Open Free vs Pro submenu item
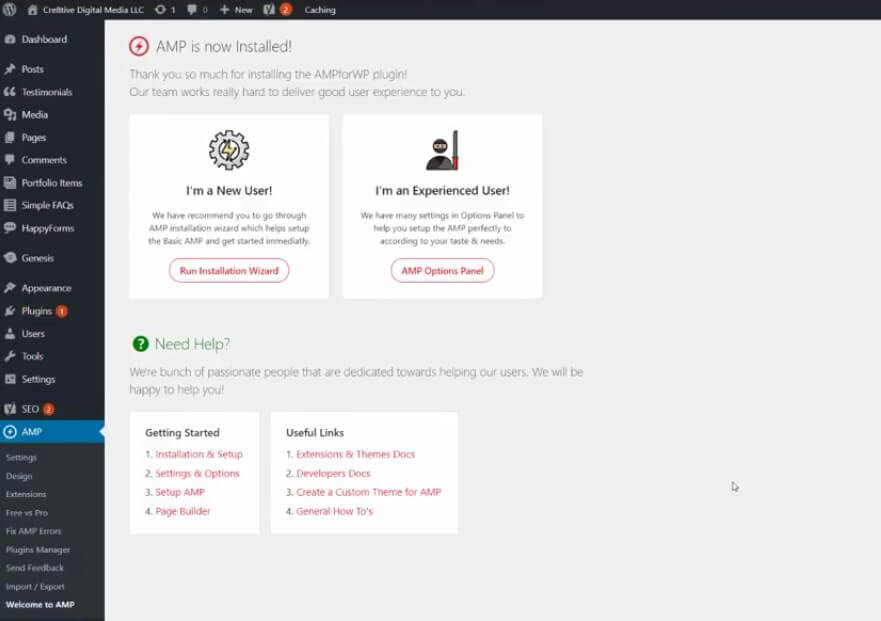 [x=26, y=513]
